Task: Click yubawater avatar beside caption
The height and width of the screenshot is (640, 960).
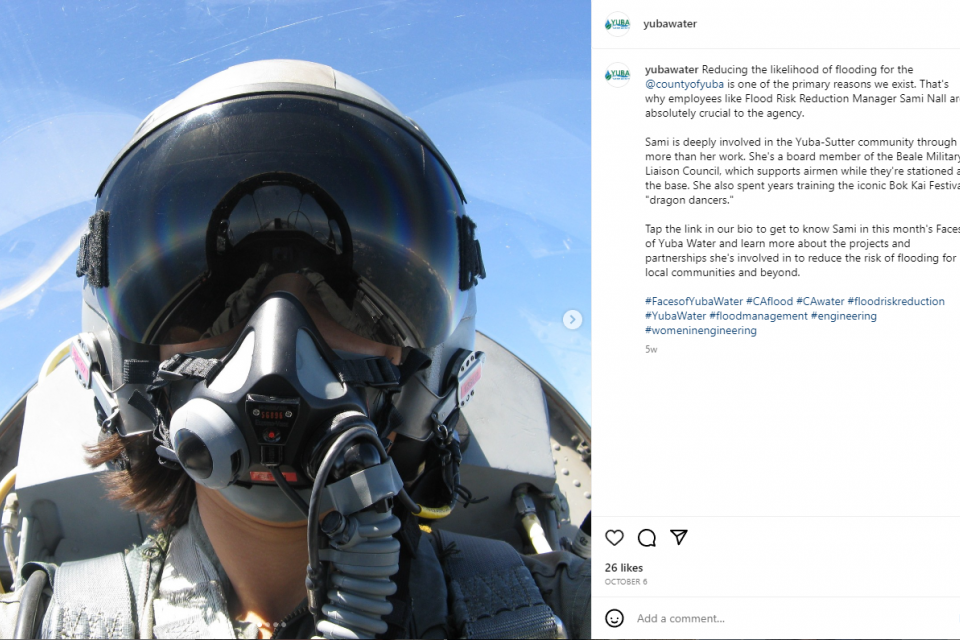Action: 617,75
